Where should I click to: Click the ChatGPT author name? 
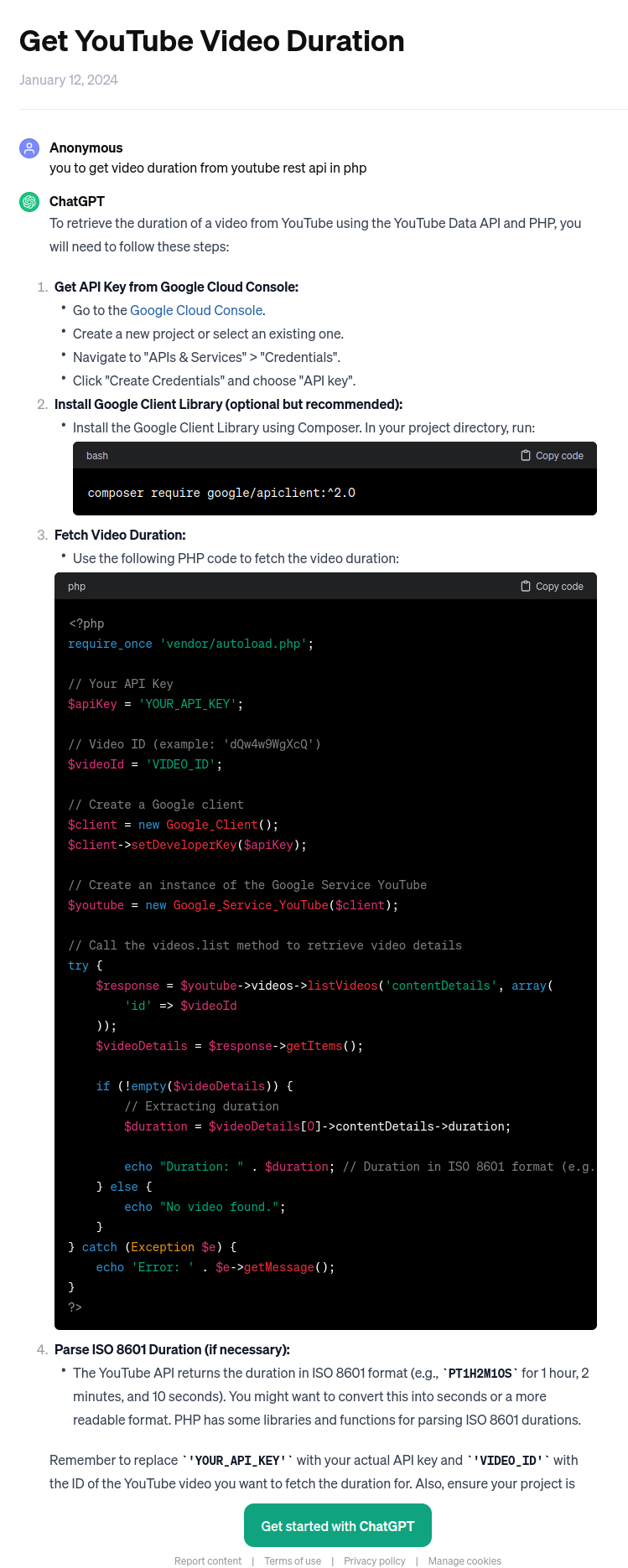[77, 201]
